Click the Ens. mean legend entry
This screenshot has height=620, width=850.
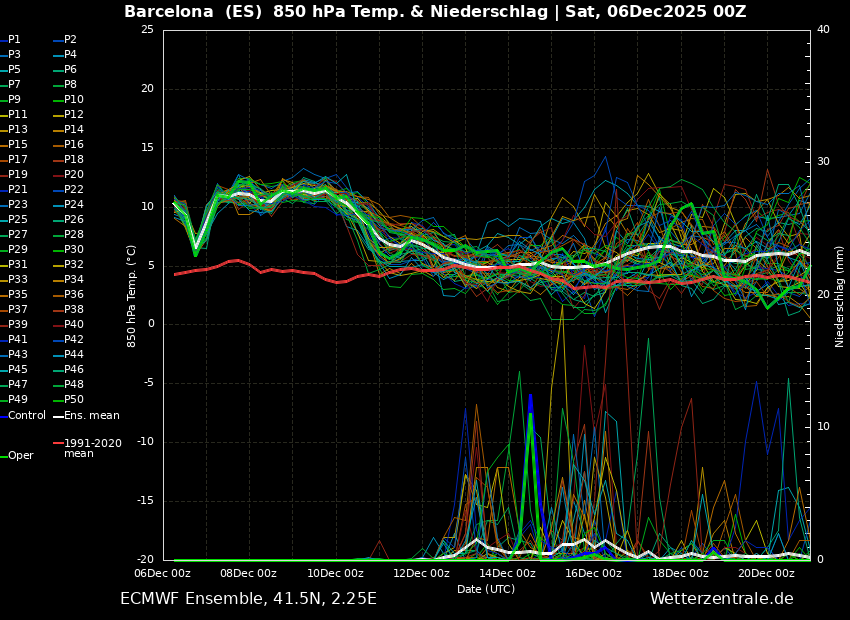point(91,416)
